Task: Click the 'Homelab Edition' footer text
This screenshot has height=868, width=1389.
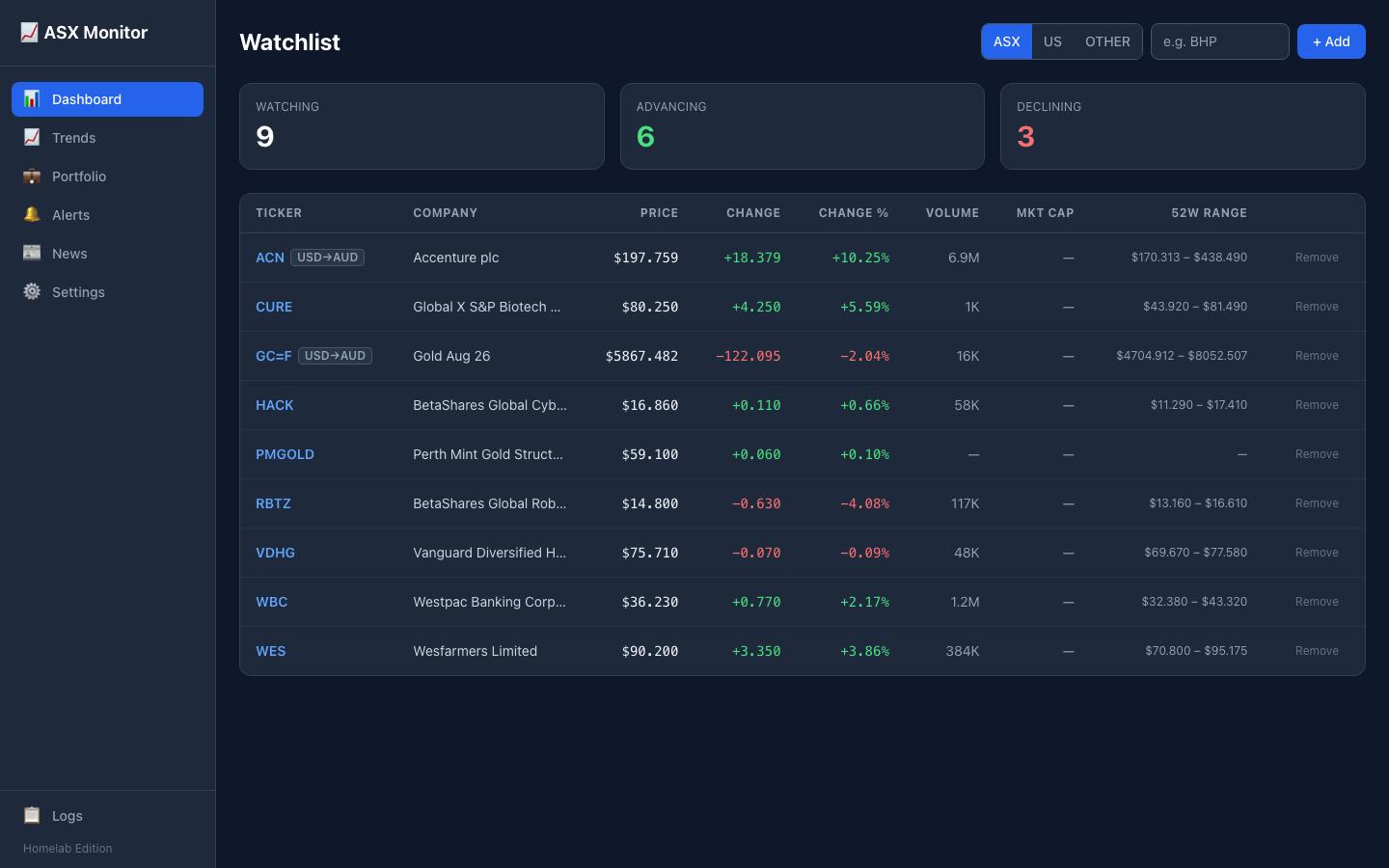Action: [x=68, y=849]
